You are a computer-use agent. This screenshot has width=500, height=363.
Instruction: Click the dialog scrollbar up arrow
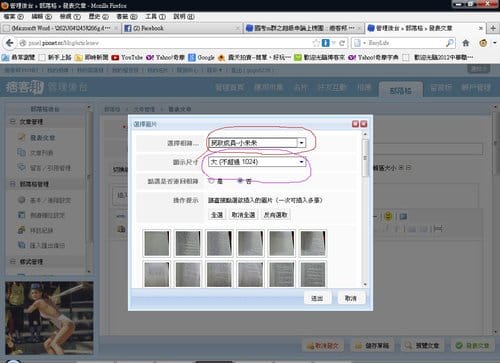point(365,134)
